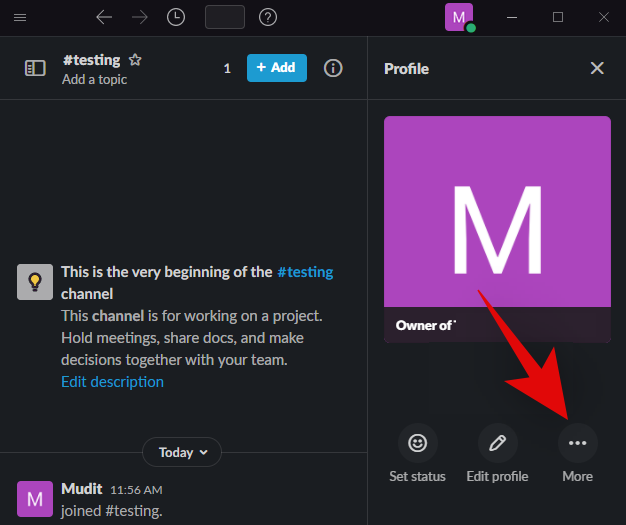
Task: Open the help question mark icon
Action: (267, 17)
